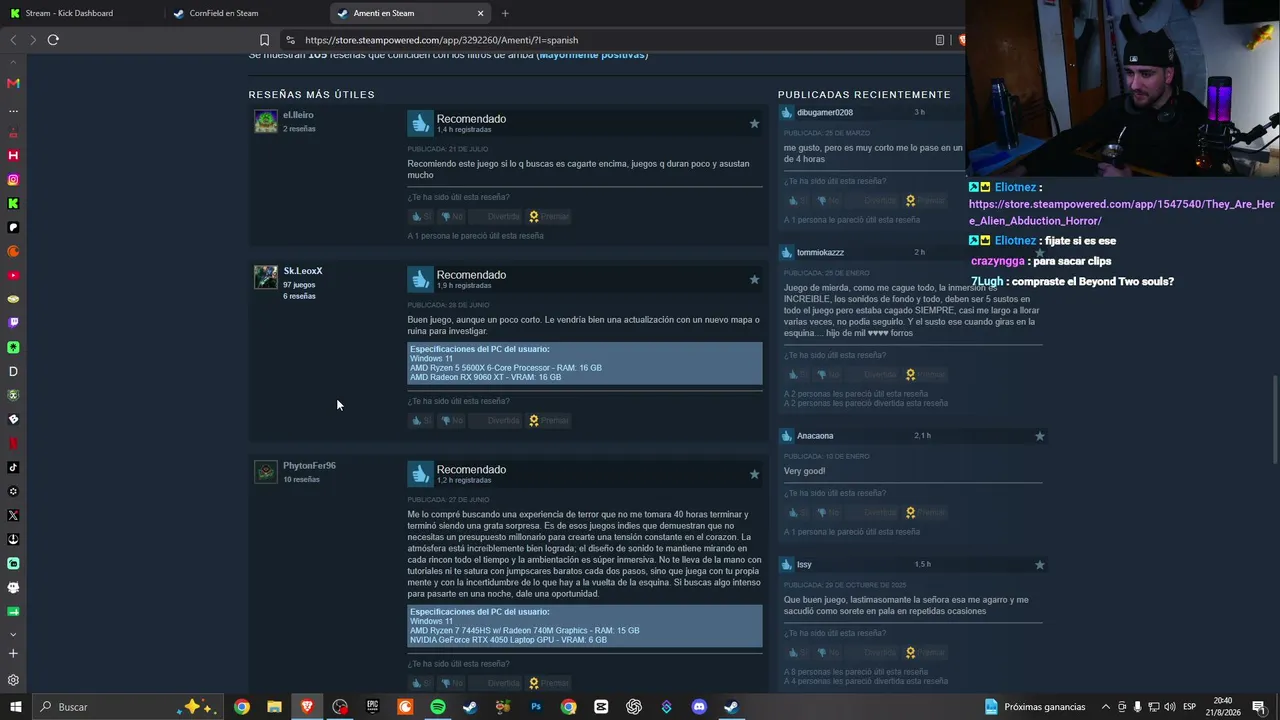Open Spotify from the taskbar
1280x720 pixels.
[x=438, y=707]
